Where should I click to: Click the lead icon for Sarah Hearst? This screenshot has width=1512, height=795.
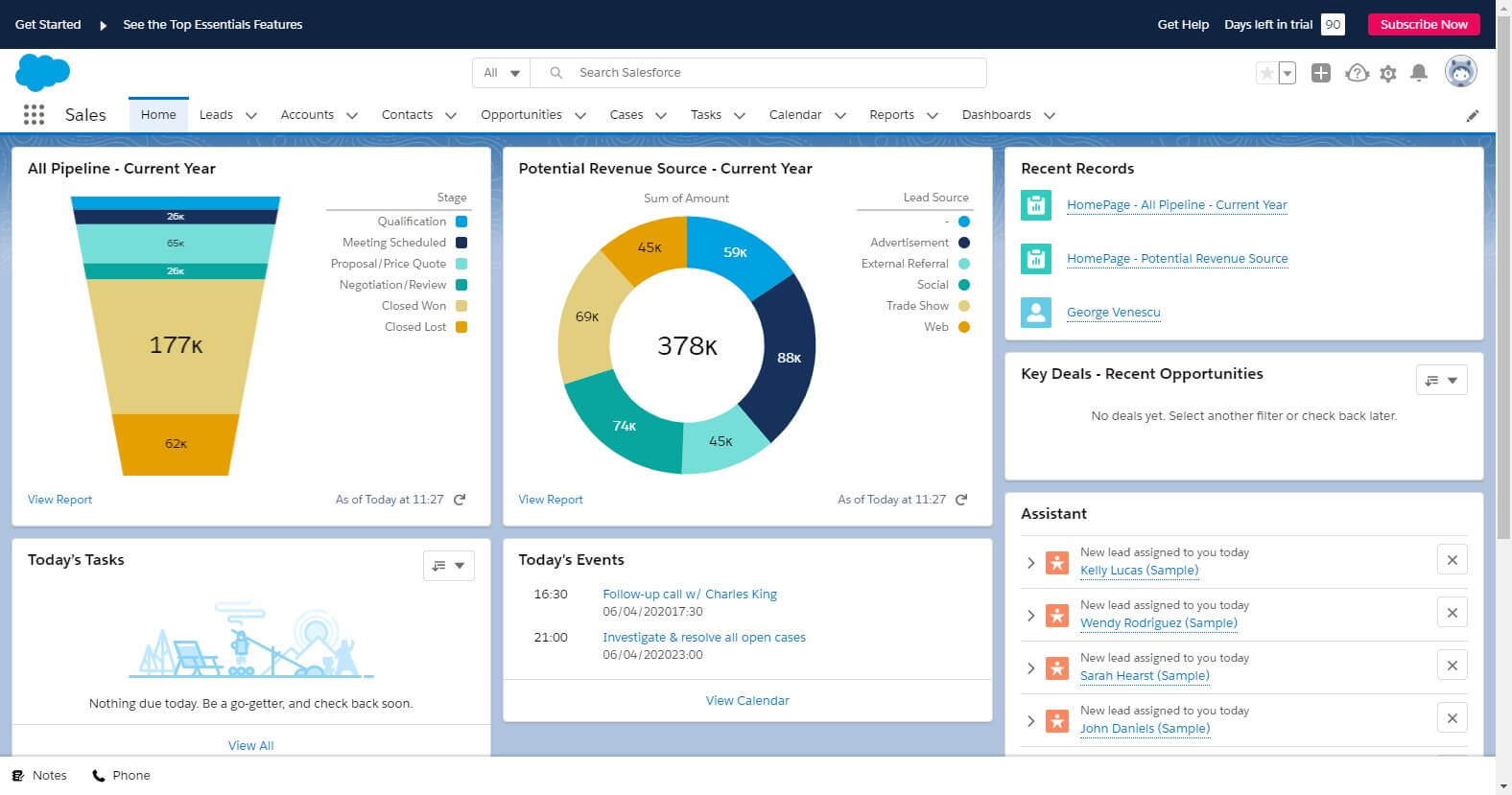click(x=1057, y=668)
